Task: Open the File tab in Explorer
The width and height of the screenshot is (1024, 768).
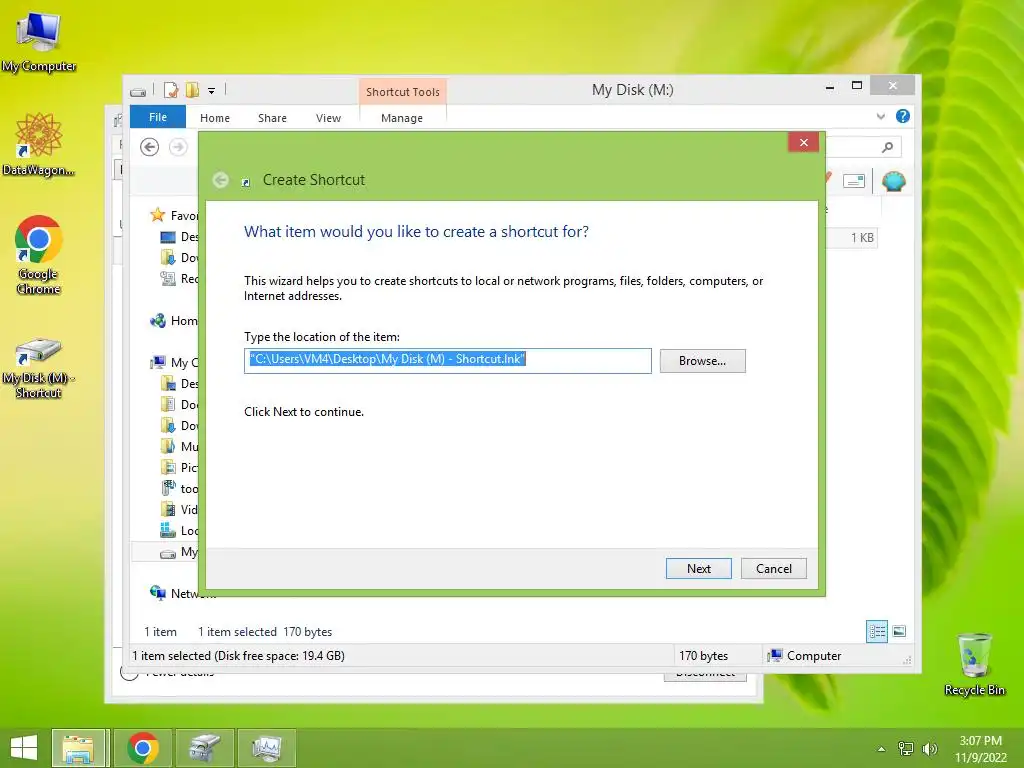Action: click(157, 118)
